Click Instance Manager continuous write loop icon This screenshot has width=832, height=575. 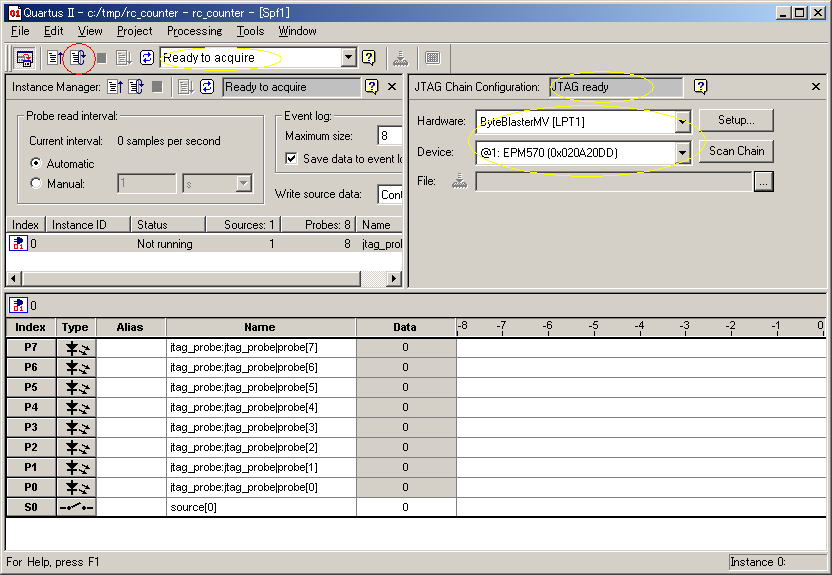point(207,86)
